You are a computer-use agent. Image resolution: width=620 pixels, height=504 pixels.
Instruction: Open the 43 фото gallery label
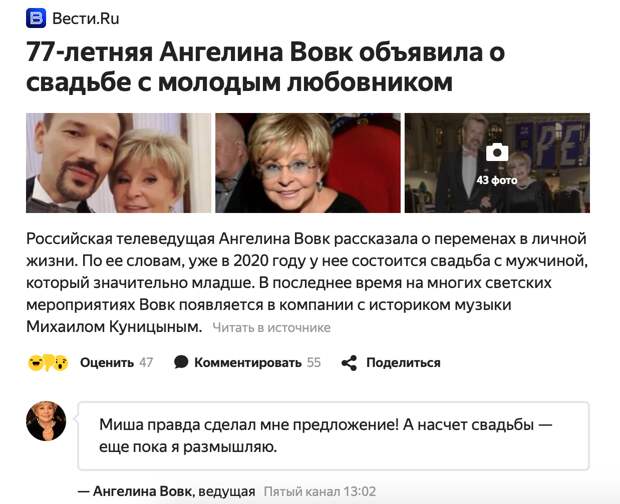(497, 180)
